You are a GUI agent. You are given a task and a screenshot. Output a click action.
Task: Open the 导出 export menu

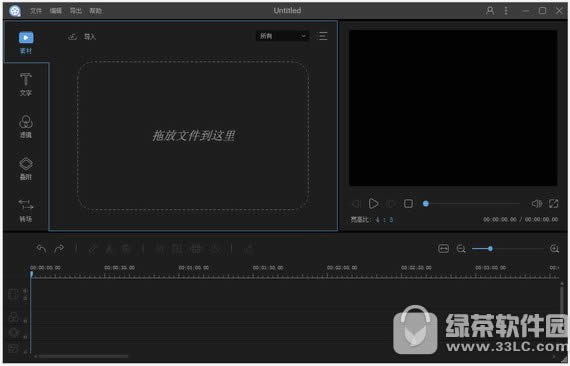point(76,11)
